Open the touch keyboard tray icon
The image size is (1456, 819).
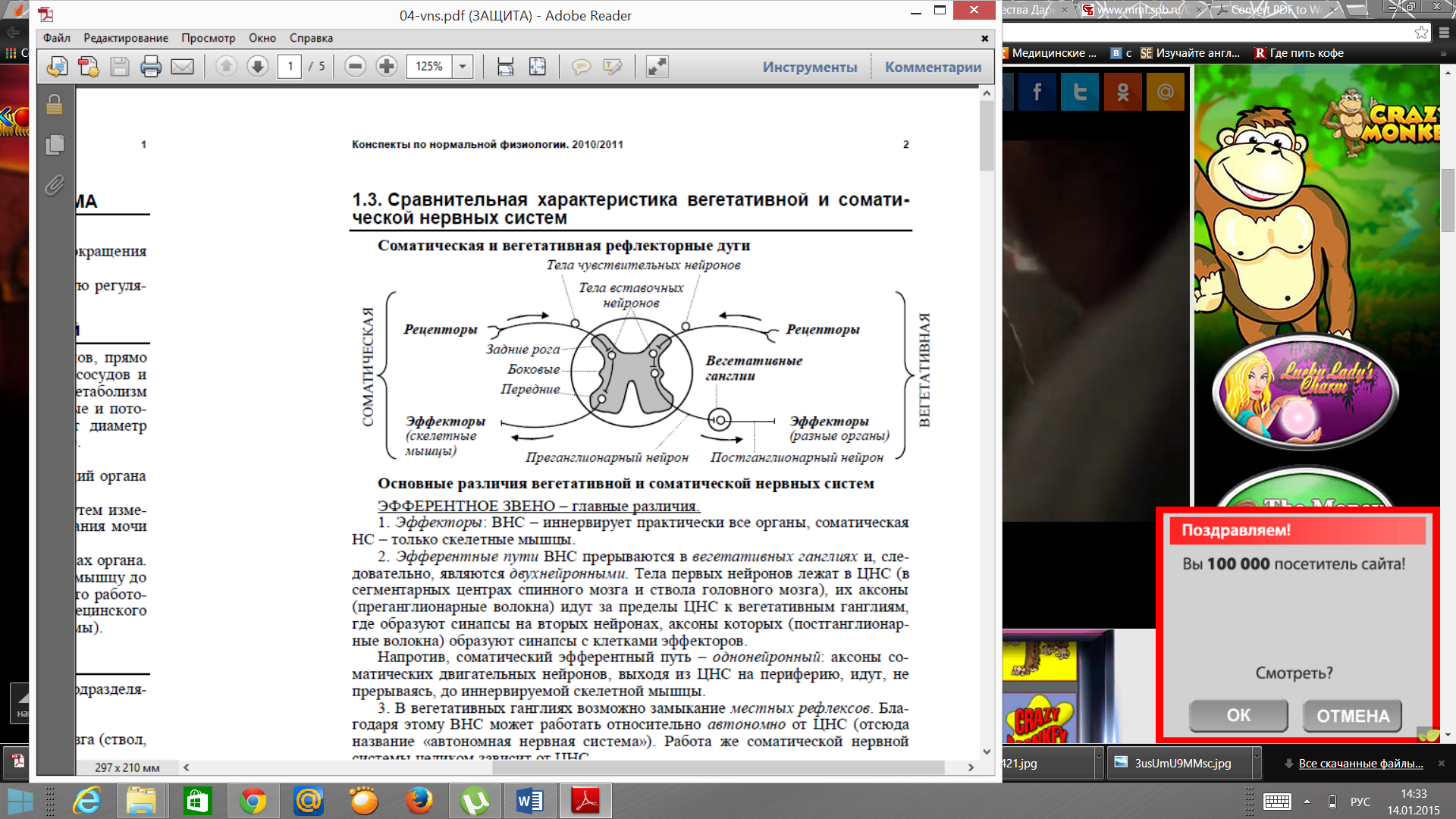pyautogui.click(x=1277, y=802)
